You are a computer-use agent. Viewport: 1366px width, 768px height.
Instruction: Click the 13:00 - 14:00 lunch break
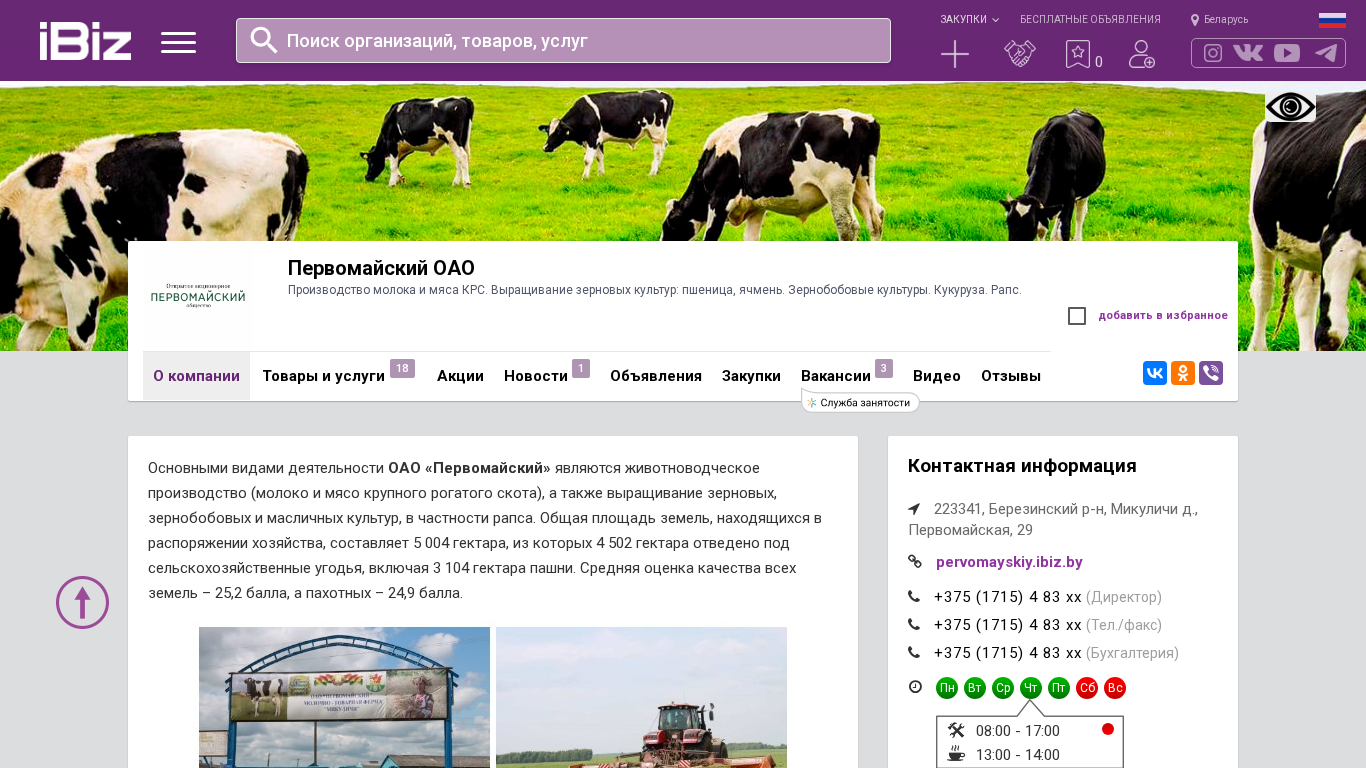(x=1018, y=755)
